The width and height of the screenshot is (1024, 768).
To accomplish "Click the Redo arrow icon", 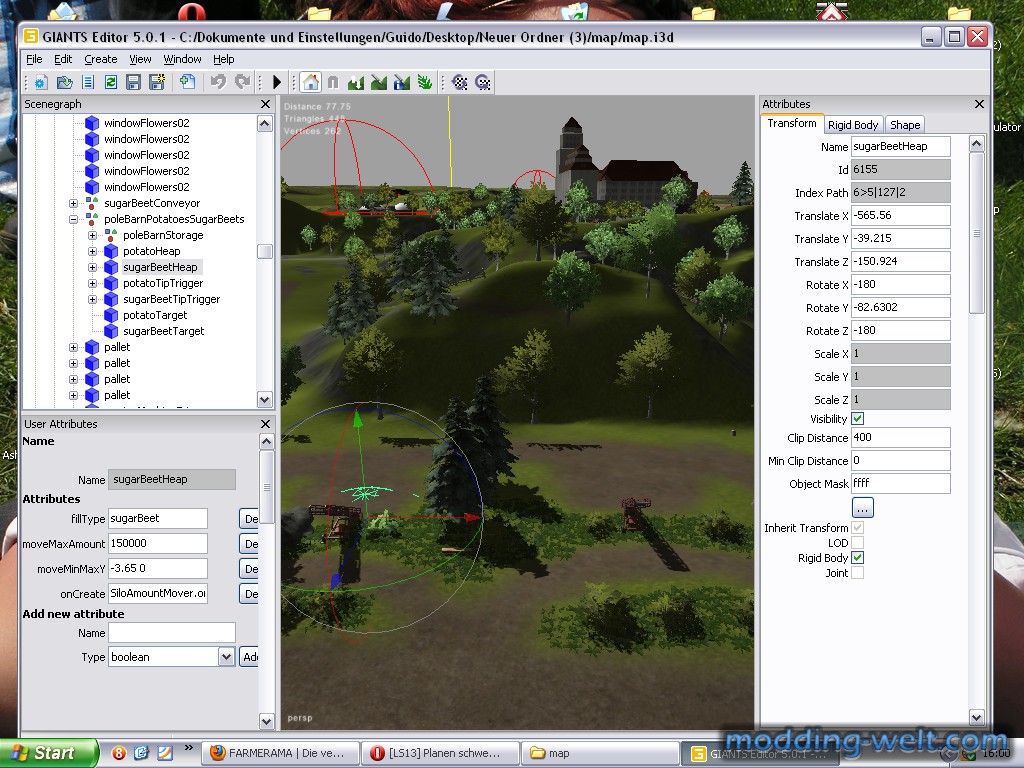I will (242, 82).
